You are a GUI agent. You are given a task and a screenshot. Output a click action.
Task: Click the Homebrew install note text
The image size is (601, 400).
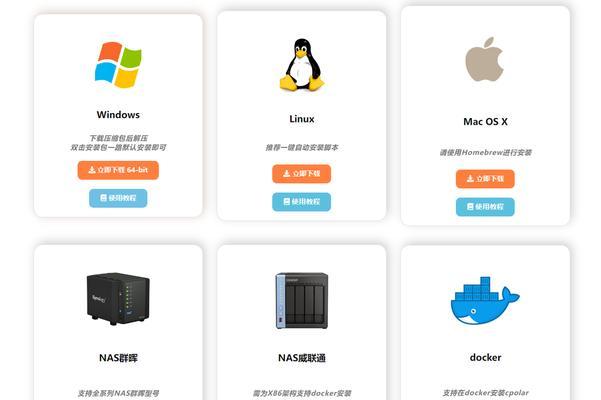(485, 152)
